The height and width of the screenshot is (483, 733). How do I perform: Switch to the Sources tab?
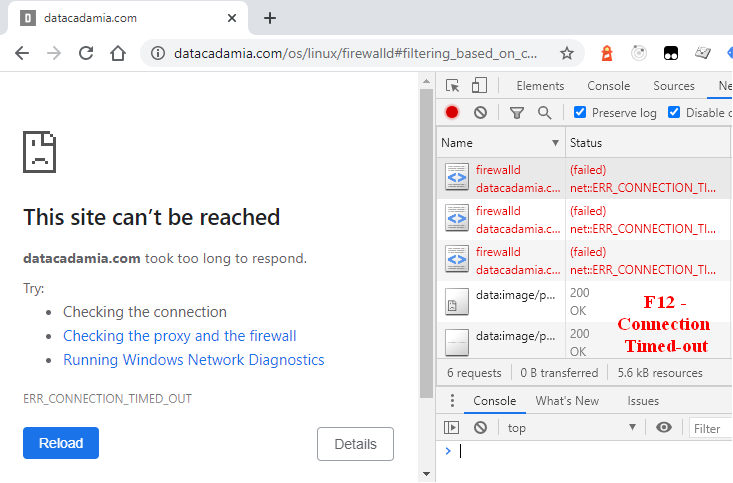(x=674, y=86)
